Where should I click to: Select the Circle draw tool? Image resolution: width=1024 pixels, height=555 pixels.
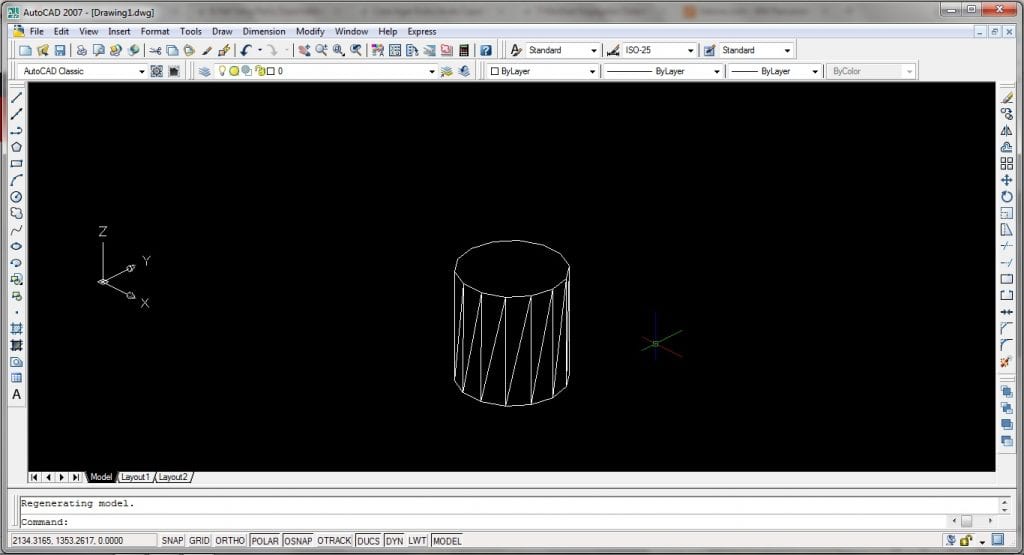16,196
